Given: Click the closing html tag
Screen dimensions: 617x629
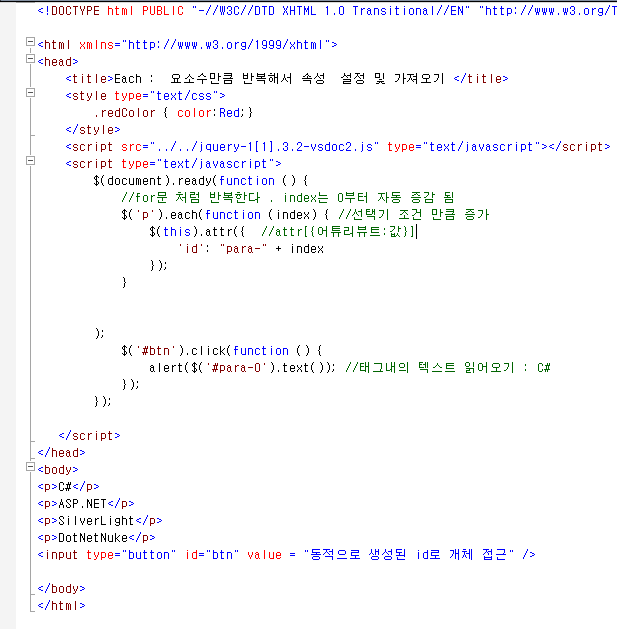Looking at the screenshot, I should coord(61,606).
